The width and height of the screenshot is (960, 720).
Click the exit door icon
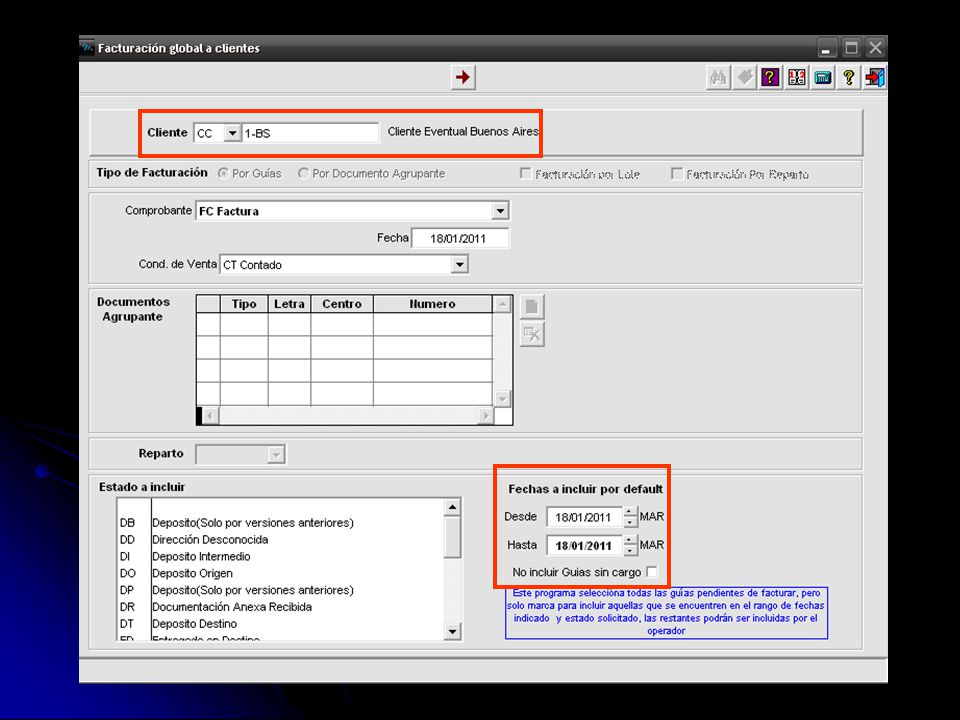[874, 78]
